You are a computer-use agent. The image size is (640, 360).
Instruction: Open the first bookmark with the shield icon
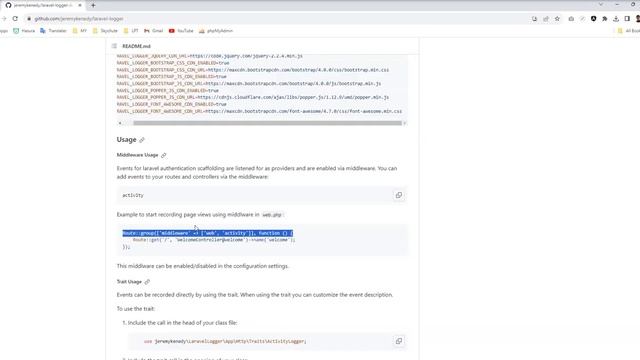24,31
